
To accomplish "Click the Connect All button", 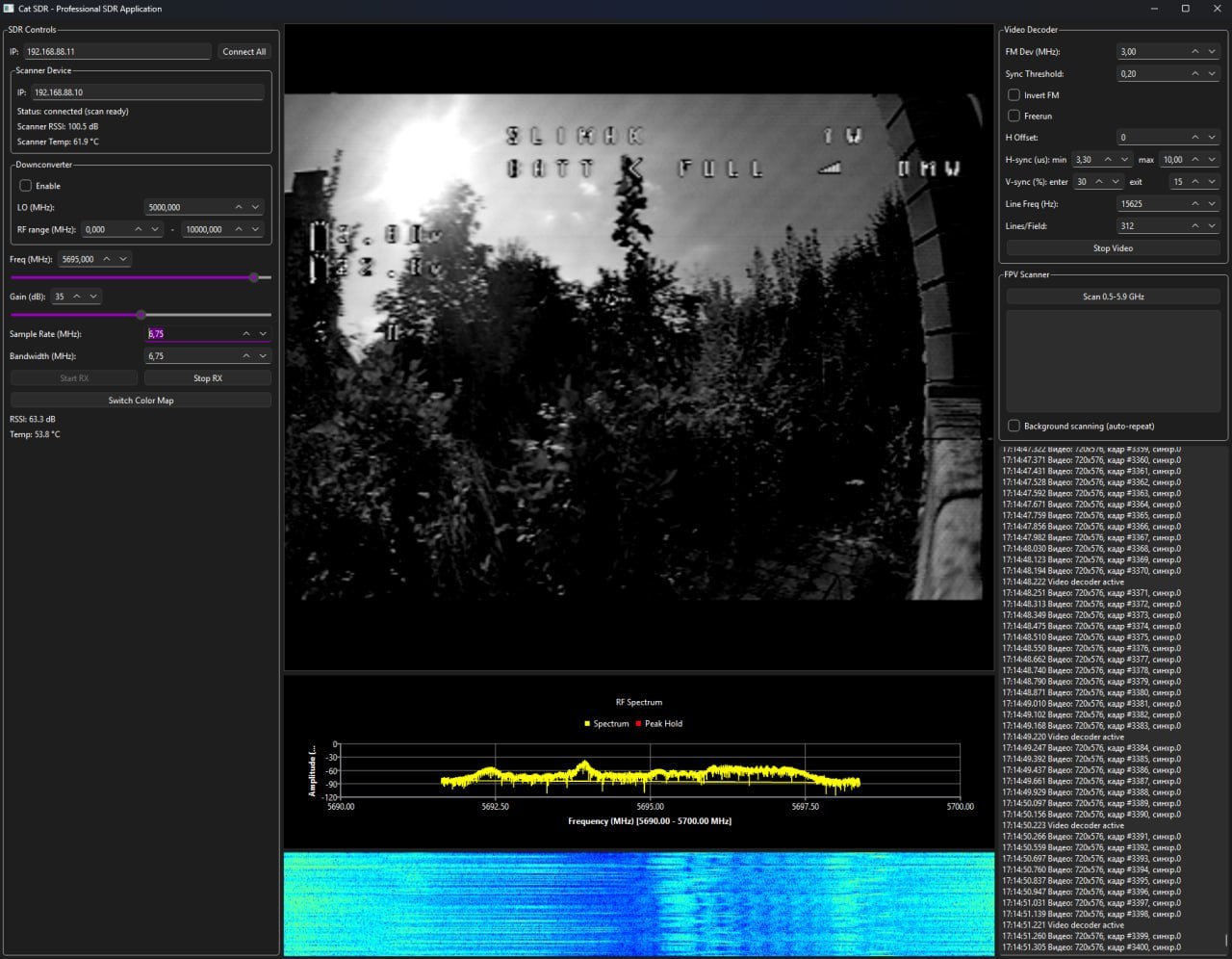I will coord(244,52).
